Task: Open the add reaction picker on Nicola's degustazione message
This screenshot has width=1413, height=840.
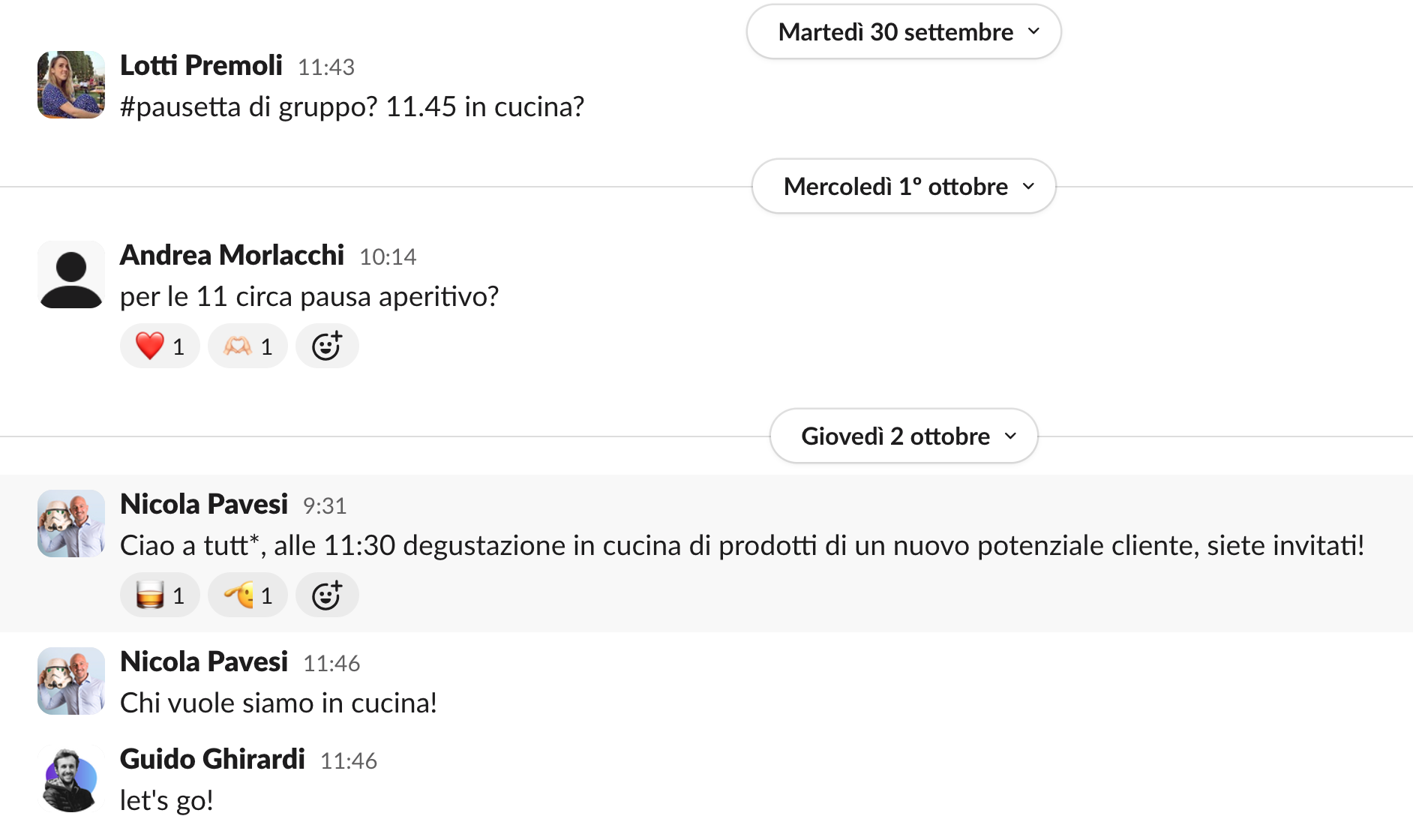Action: (327, 594)
